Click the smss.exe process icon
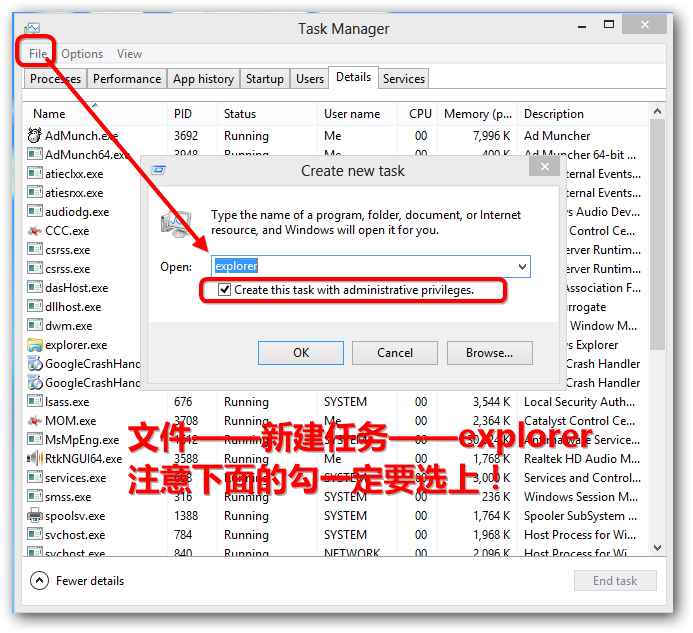The width and height of the screenshot is (693, 633). (x=34, y=496)
